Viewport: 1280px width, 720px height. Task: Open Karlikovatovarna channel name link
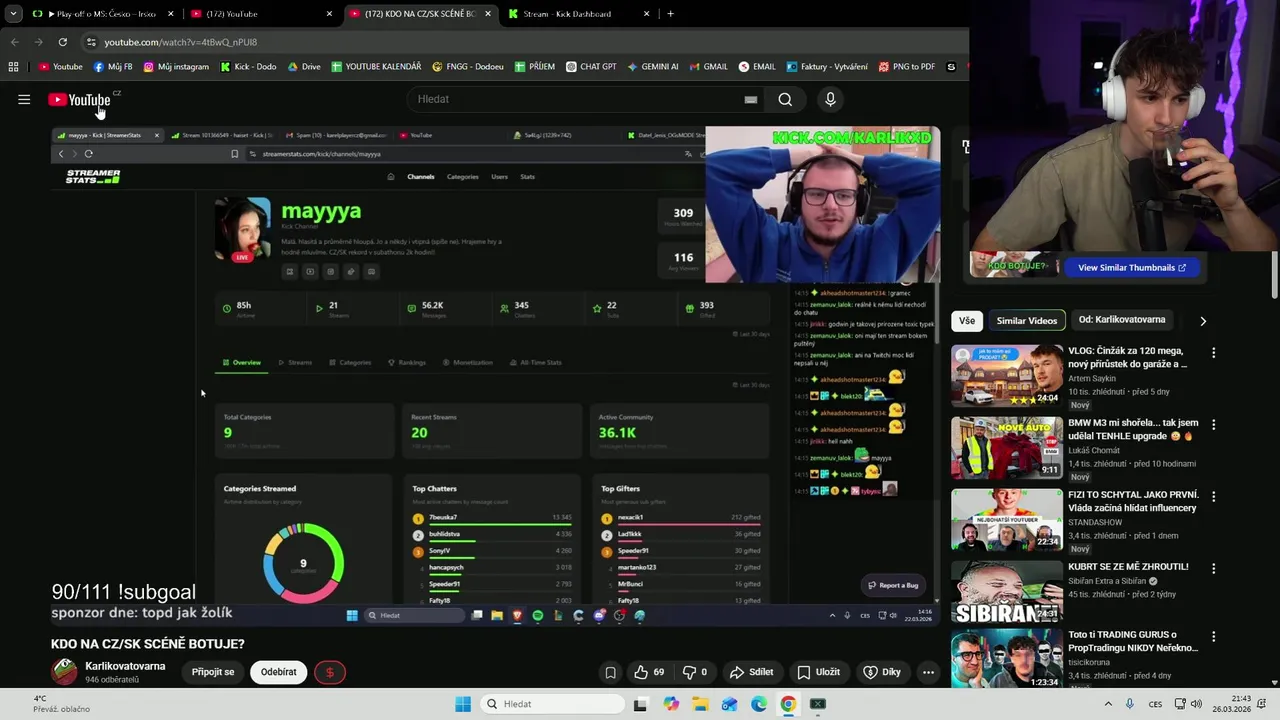pos(125,666)
